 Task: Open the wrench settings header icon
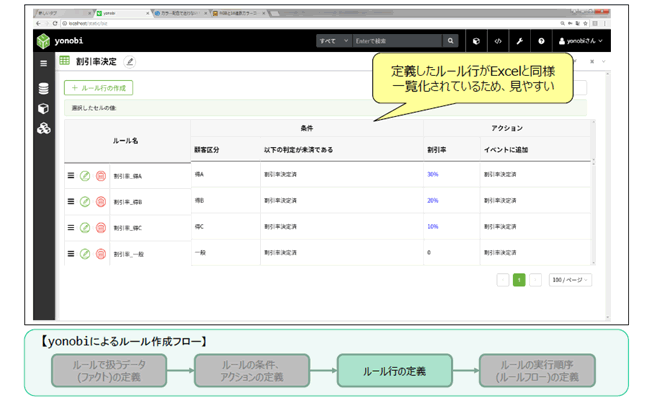[519, 41]
